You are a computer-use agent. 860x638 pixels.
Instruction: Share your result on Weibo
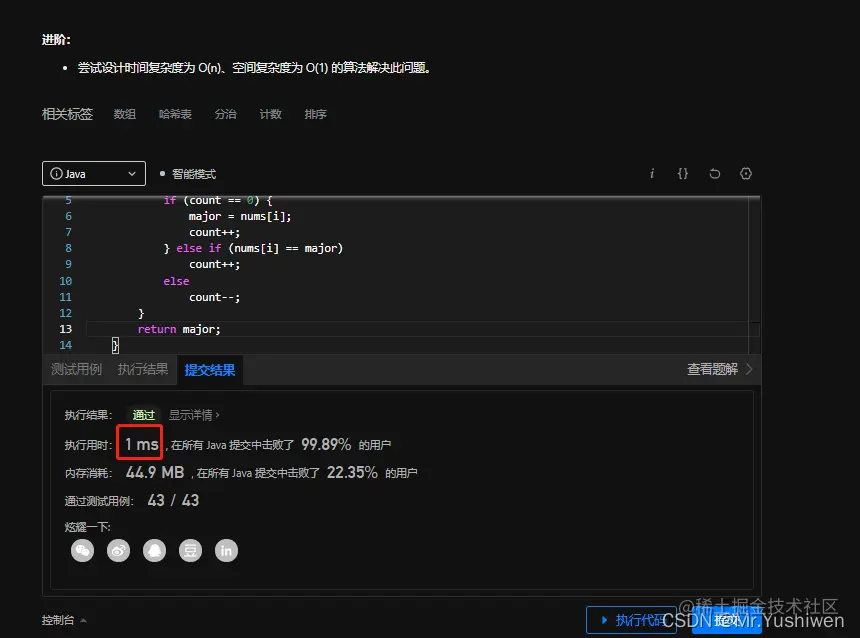[118, 550]
